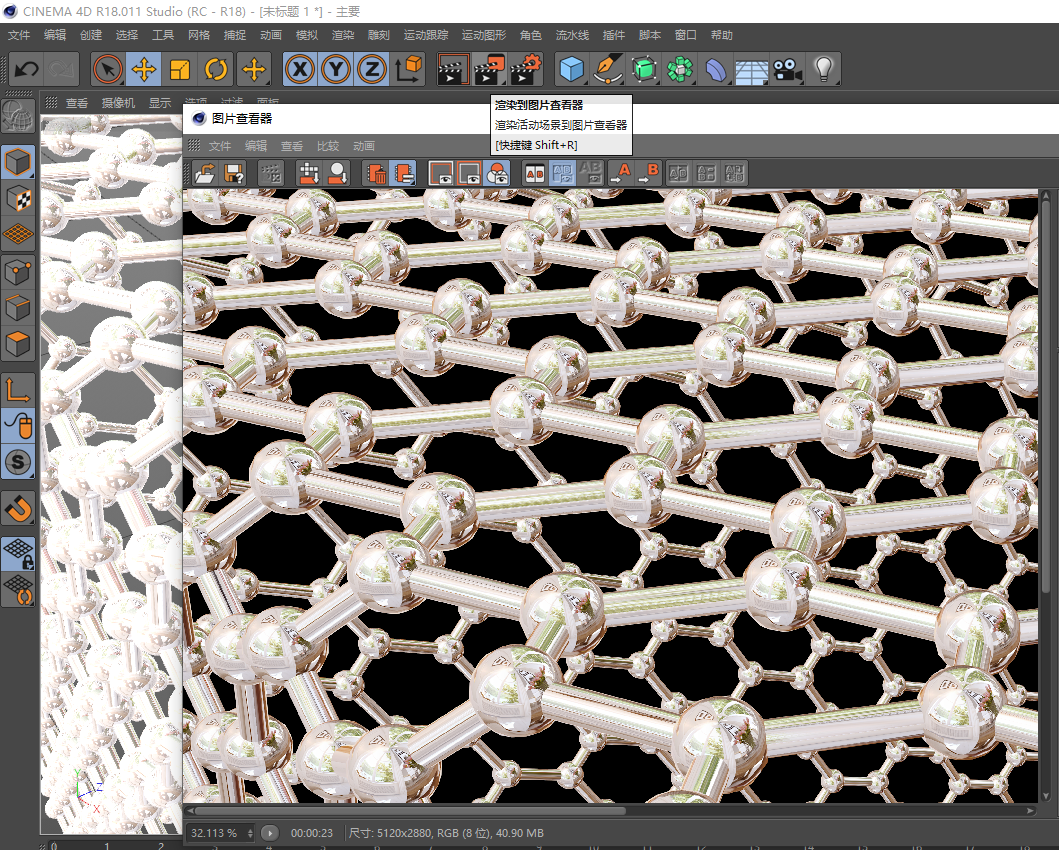Toggle Enable Axis L-shaped icon
Image resolution: width=1059 pixels, height=850 pixels.
(x=18, y=390)
